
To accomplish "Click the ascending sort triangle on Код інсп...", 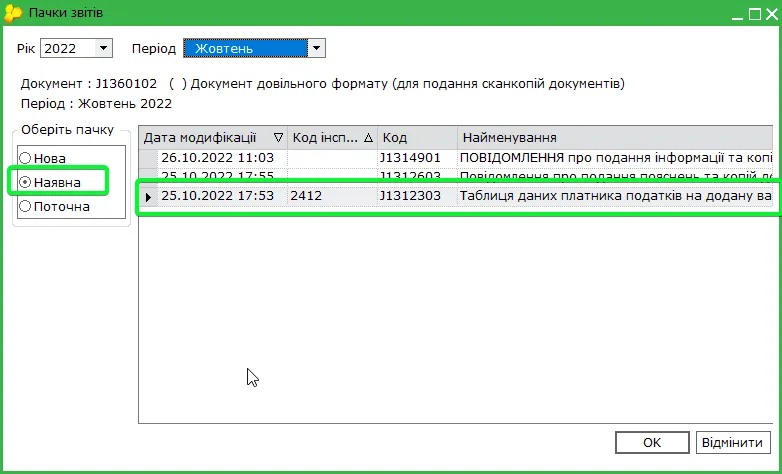I will (368, 138).
